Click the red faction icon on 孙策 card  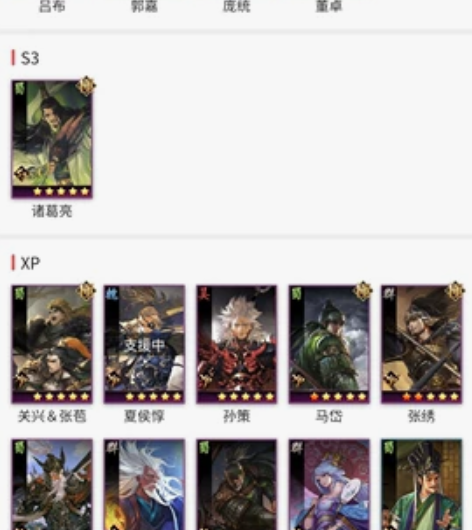[x=204, y=294]
